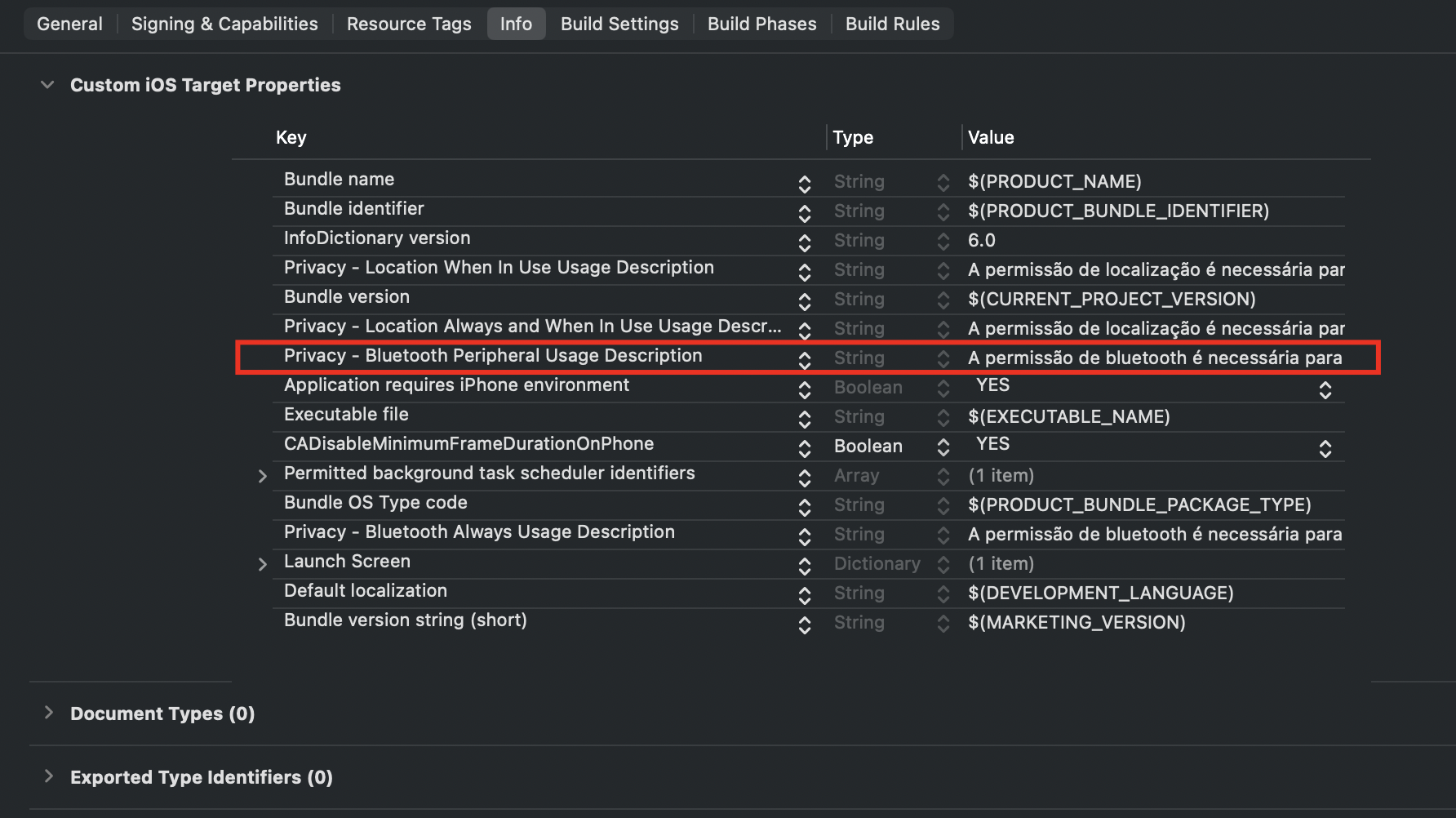Open the Signing & Capabilities tab

coord(224,24)
